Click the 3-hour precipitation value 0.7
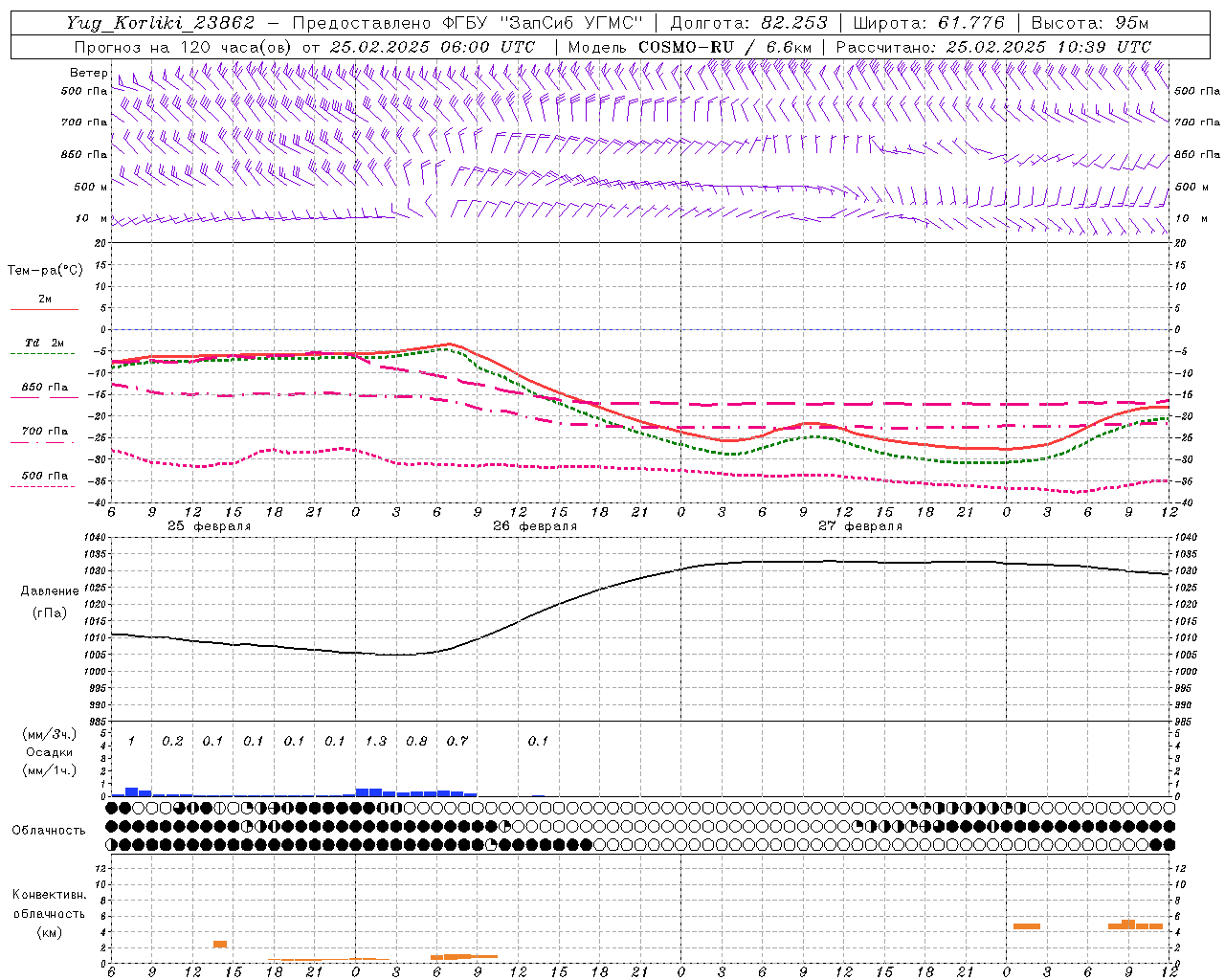The width and height of the screenshot is (1225, 980). pos(457,742)
